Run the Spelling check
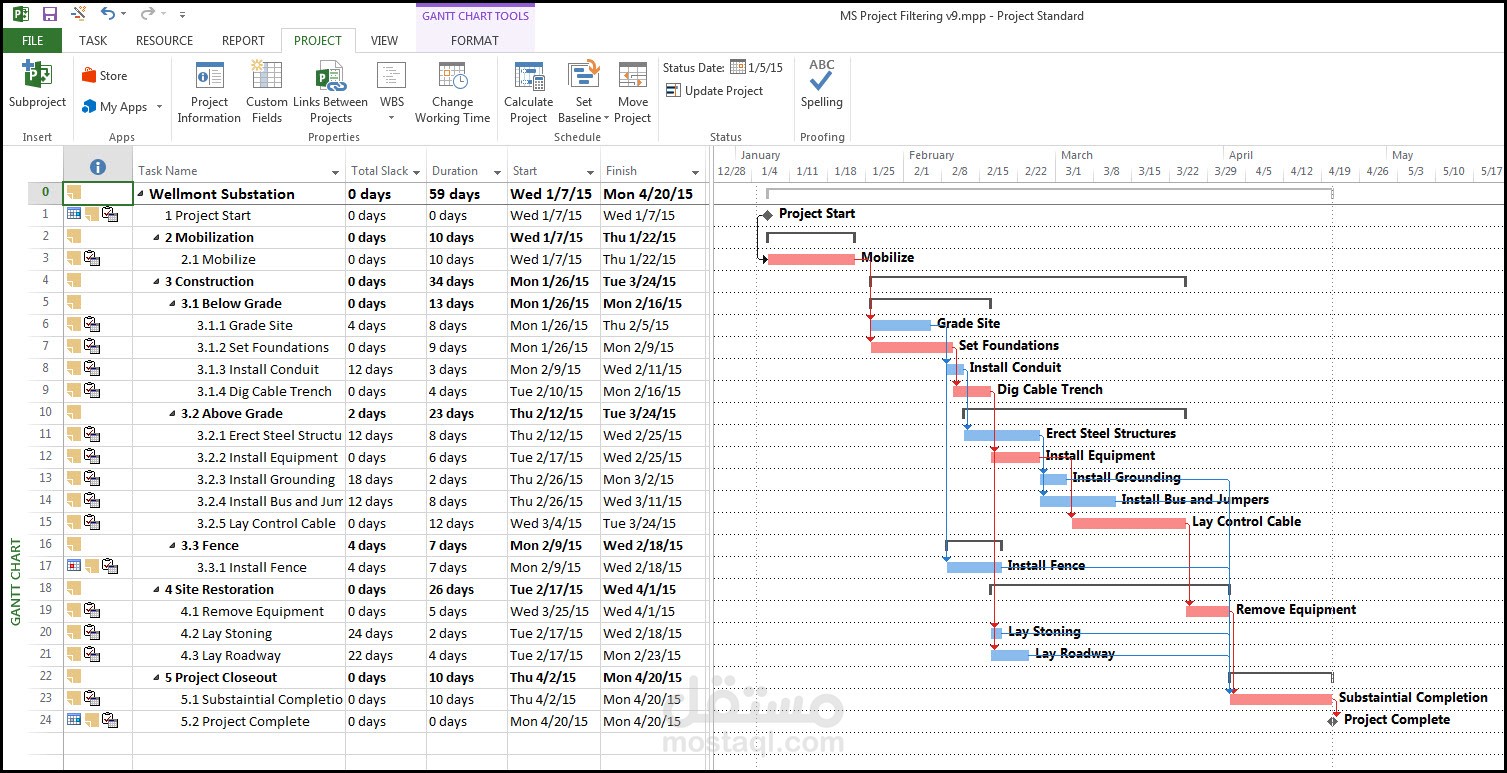 (x=821, y=84)
